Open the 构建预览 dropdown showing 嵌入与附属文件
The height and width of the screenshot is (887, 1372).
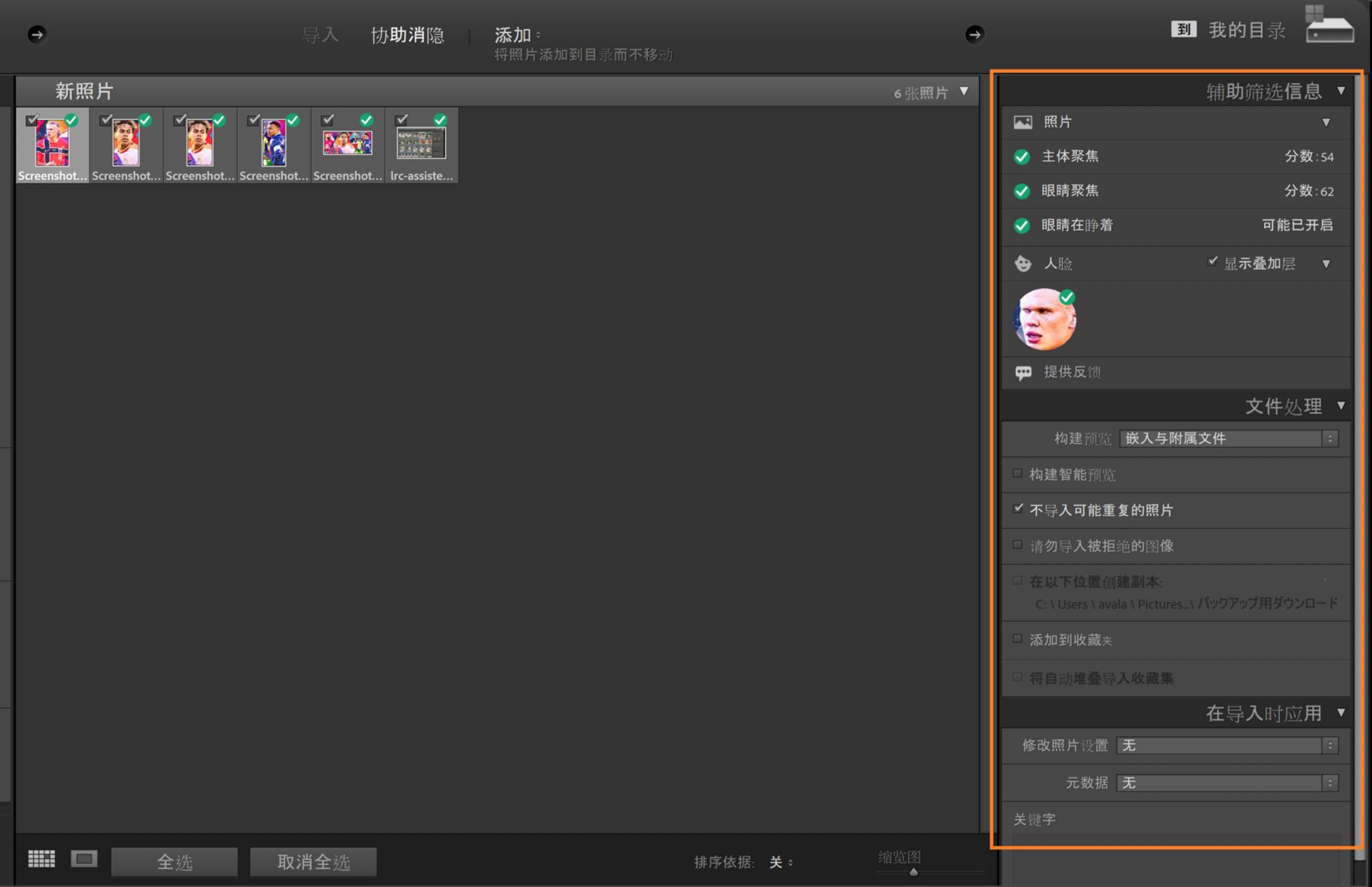[x=1228, y=438]
